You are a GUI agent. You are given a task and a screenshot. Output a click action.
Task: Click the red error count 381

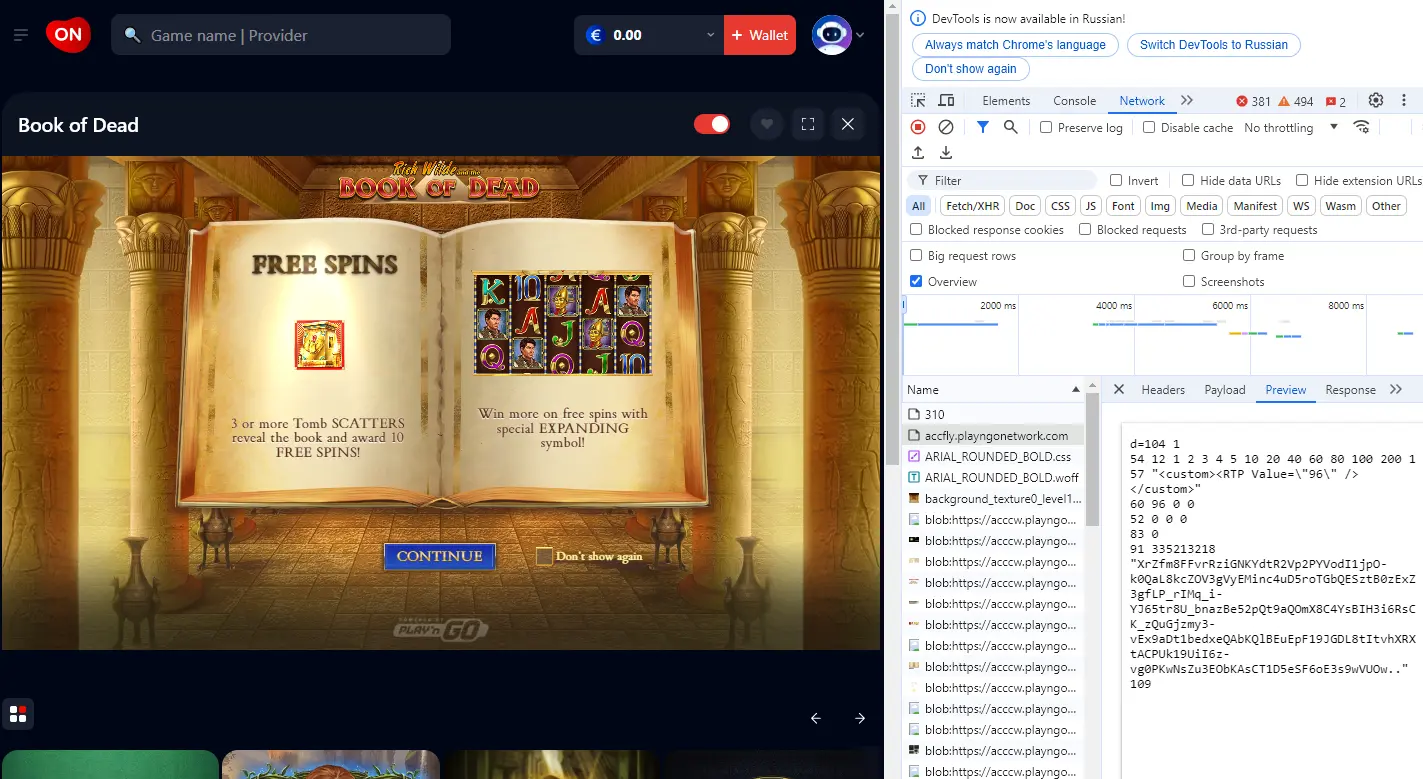tap(1254, 101)
